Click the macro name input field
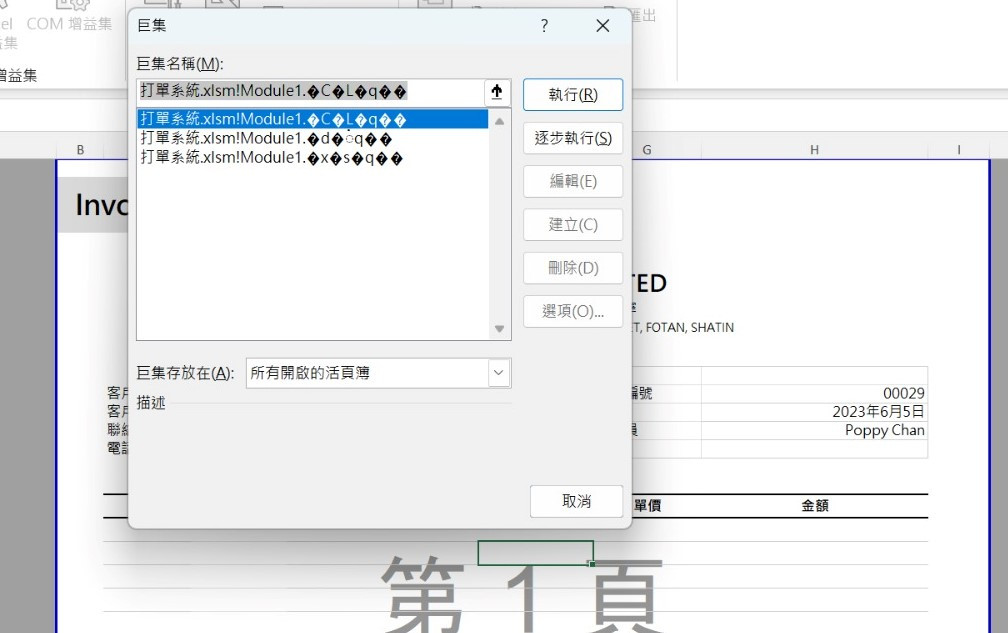1008x633 pixels. (x=310, y=92)
